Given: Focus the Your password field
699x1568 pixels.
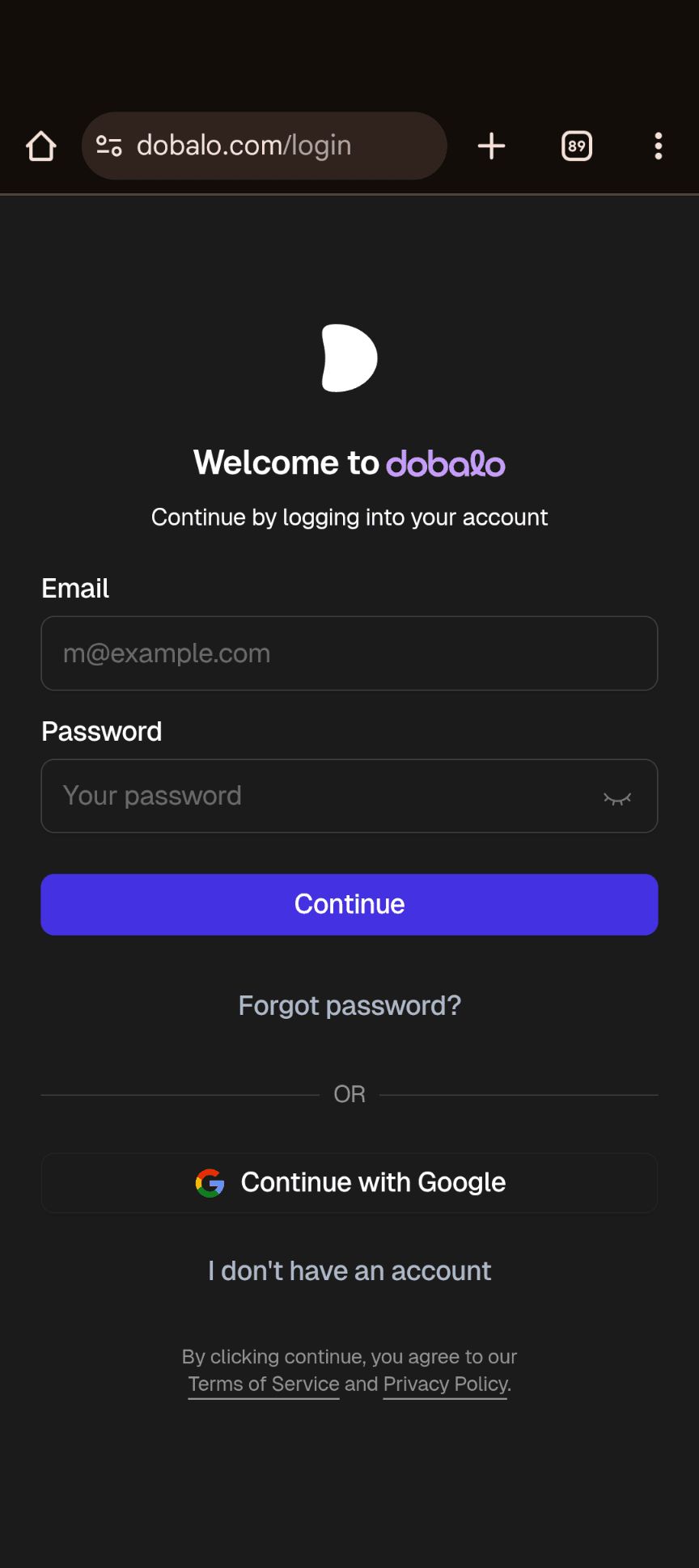Looking at the screenshot, I should tap(349, 796).
